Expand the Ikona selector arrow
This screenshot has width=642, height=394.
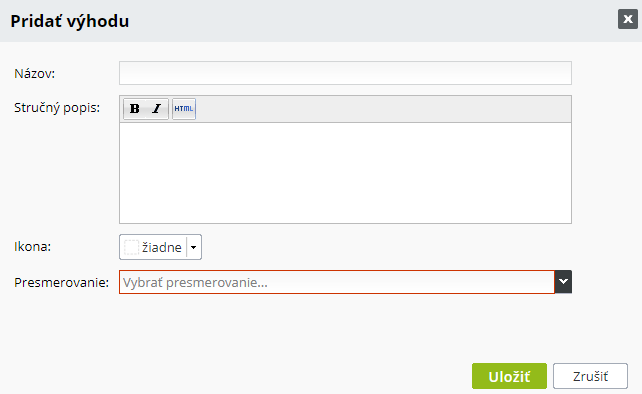(194, 247)
